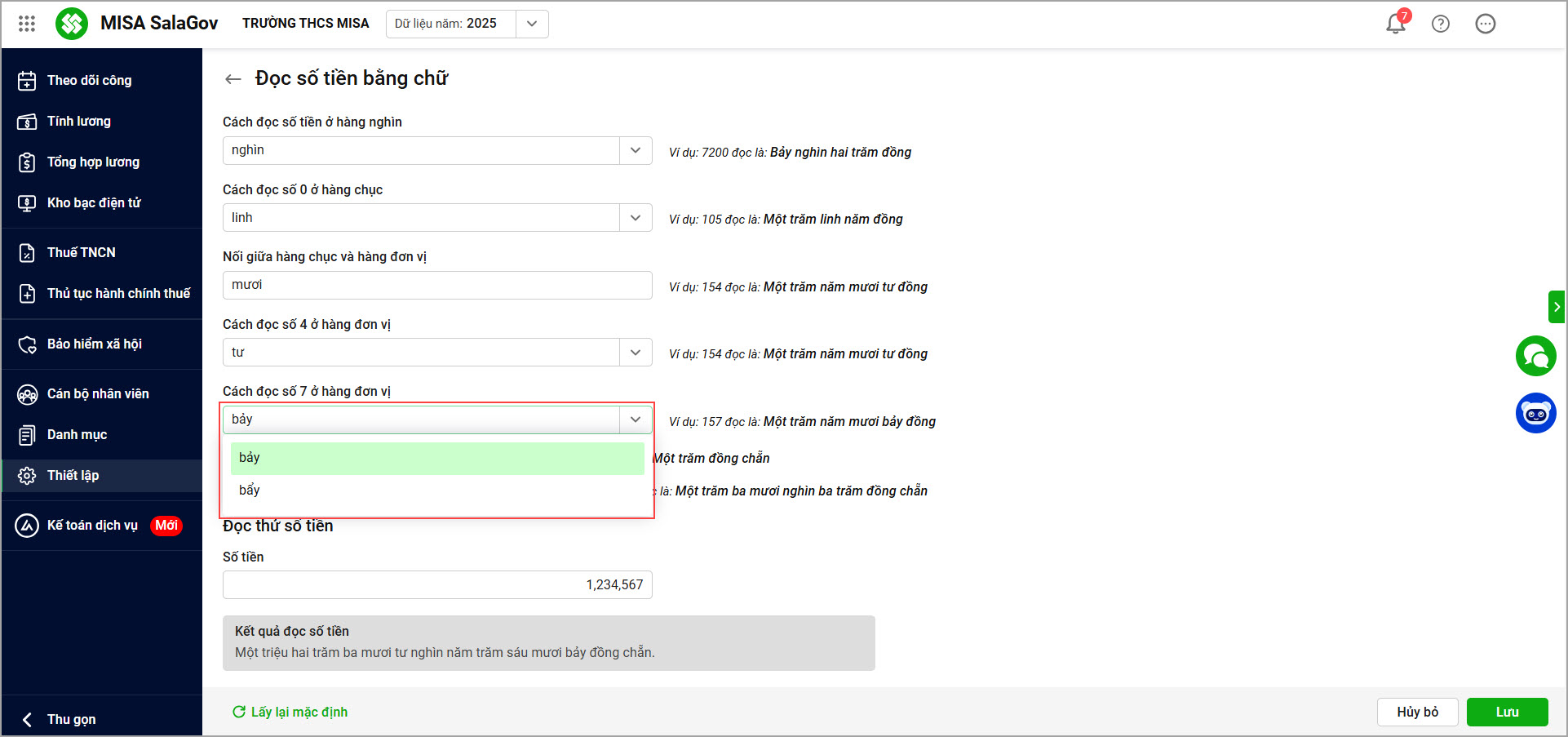Click the 'Đọc số tiền bằng chữ' page title

[x=352, y=78]
